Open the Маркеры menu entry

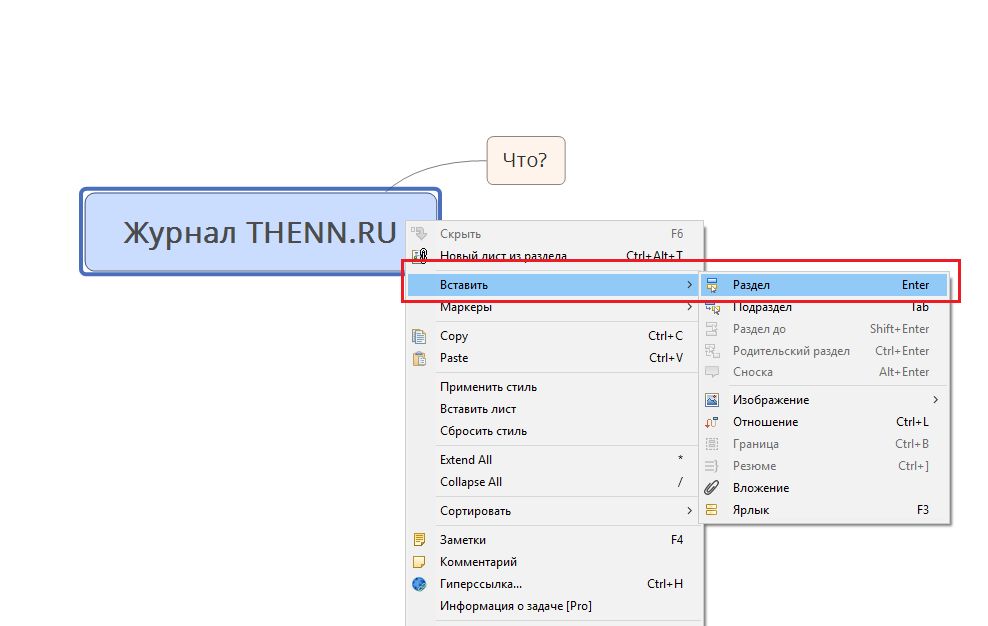[x=554, y=307]
